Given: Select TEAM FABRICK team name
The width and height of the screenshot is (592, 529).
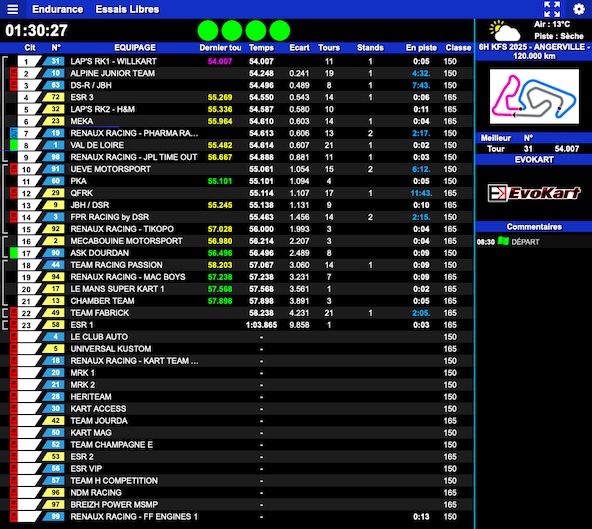Looking at the screenshot, I should pos(99,313).
